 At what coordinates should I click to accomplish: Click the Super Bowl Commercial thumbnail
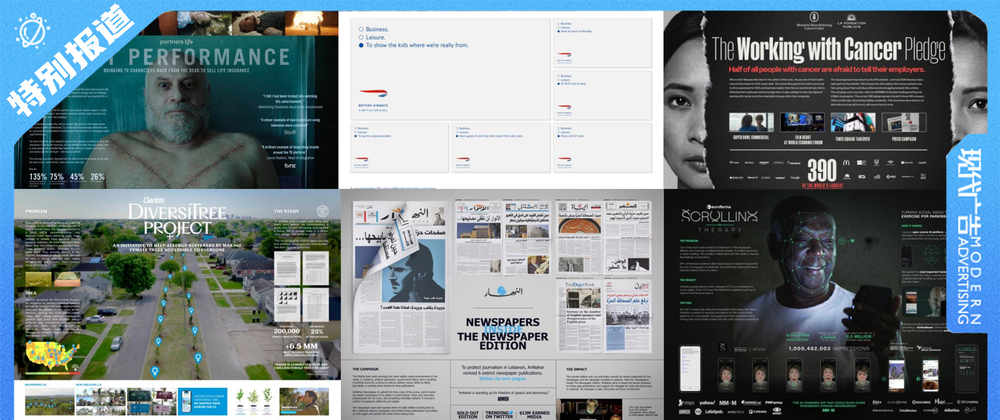(751, 122)
